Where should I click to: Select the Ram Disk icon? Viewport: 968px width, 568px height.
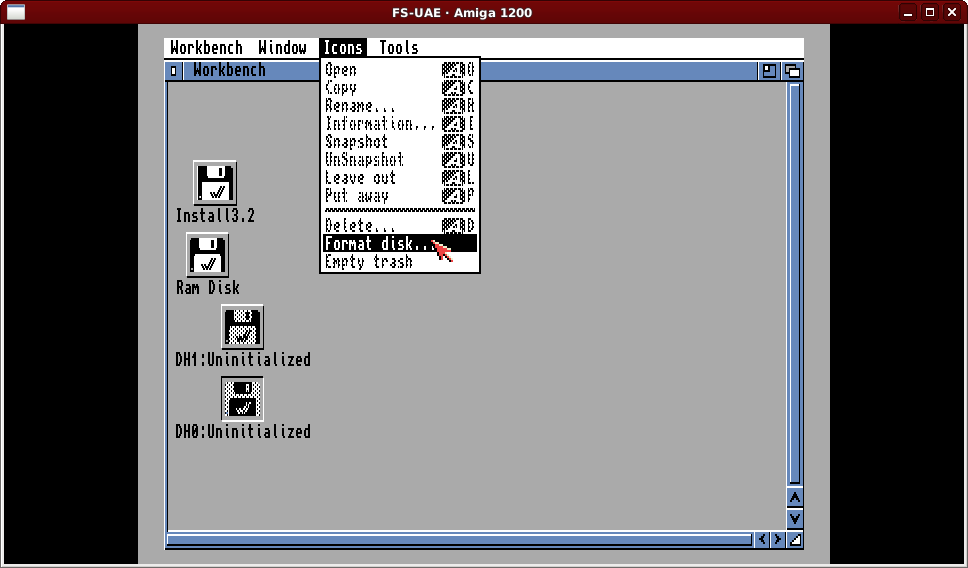207,255
